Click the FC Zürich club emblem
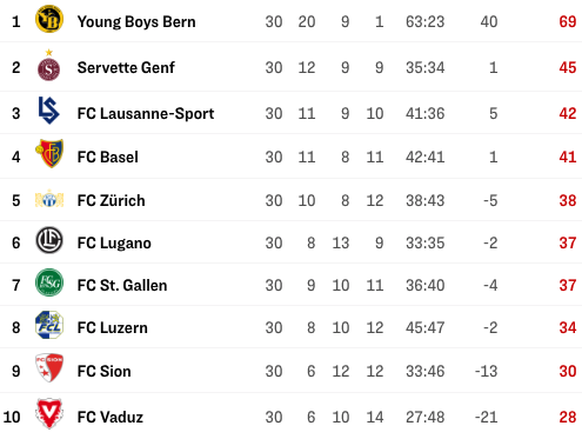Viewport: 582px width, 439px height. point(49,199)
